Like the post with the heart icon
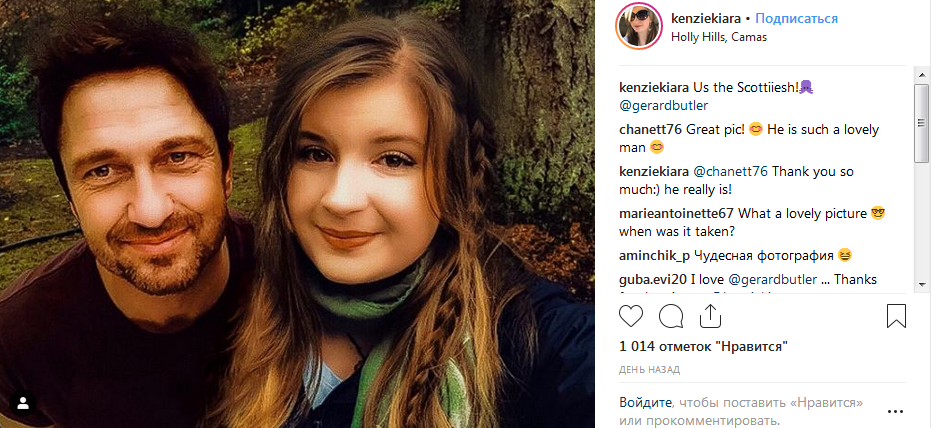Viewport: 931px width, 428px height. click(x=631, y=316)
